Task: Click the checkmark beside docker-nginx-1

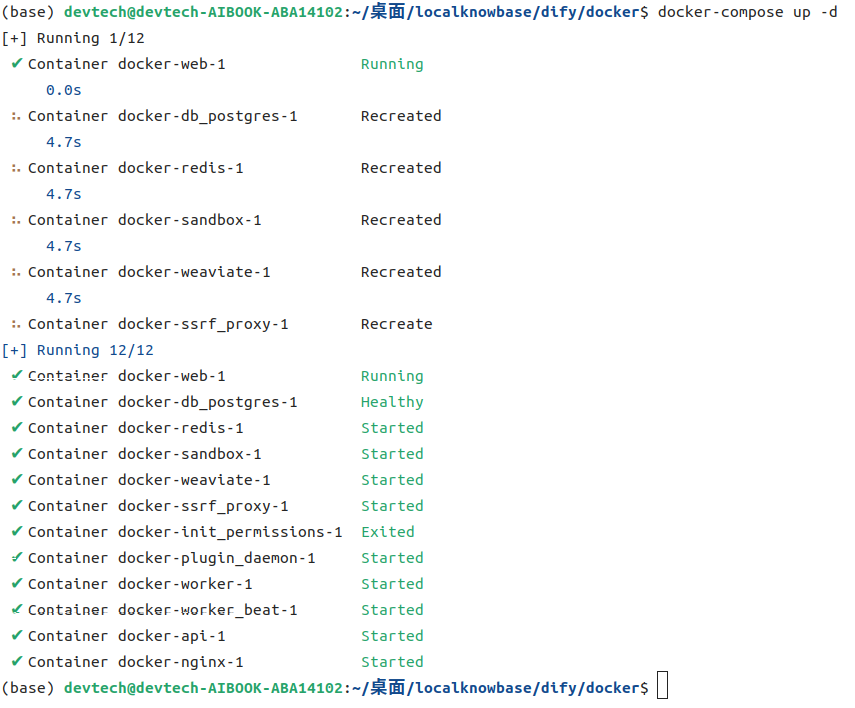Action: click(17, 661)
